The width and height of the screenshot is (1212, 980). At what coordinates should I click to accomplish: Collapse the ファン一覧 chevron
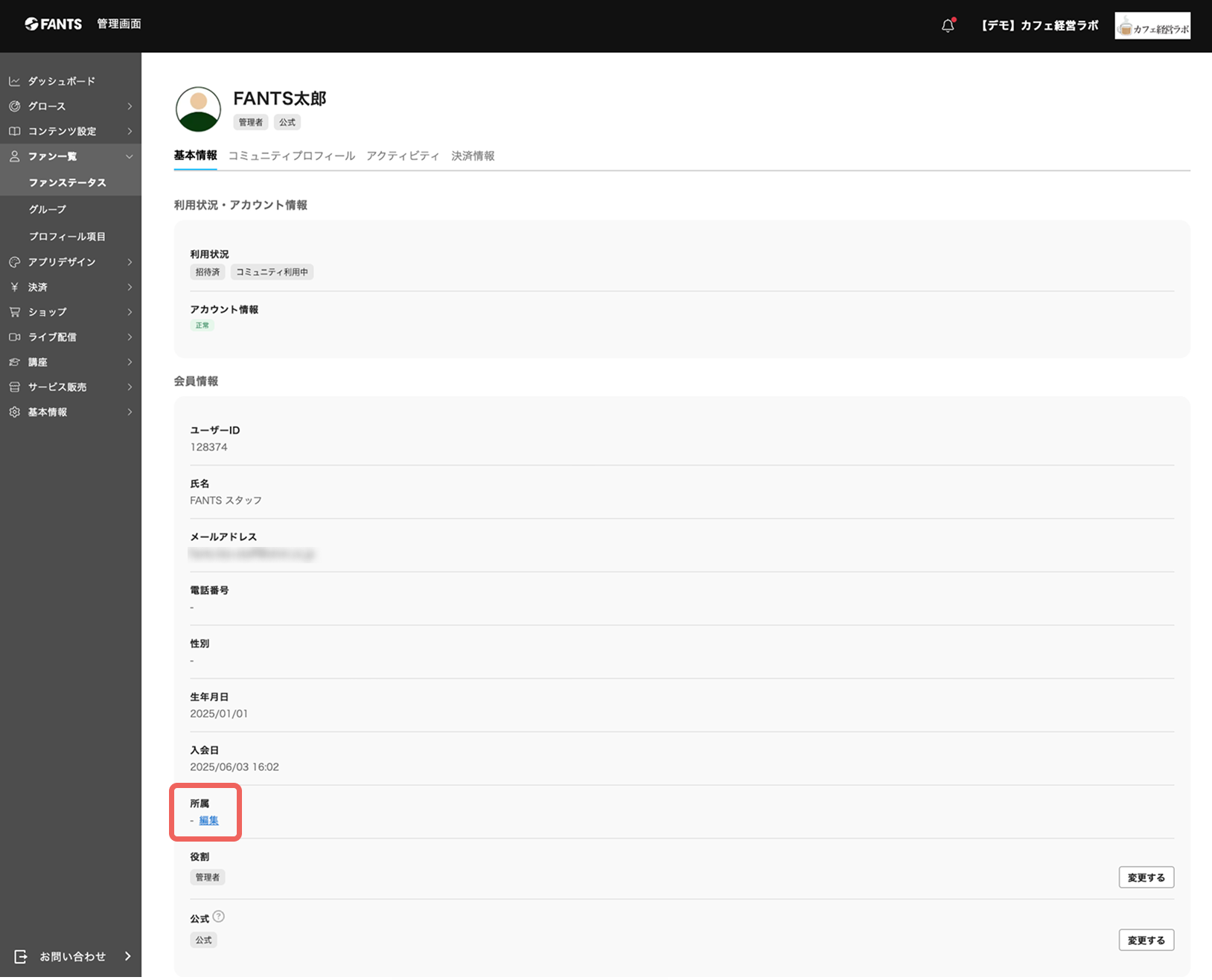pyautogui.click(x=130, y=156)
